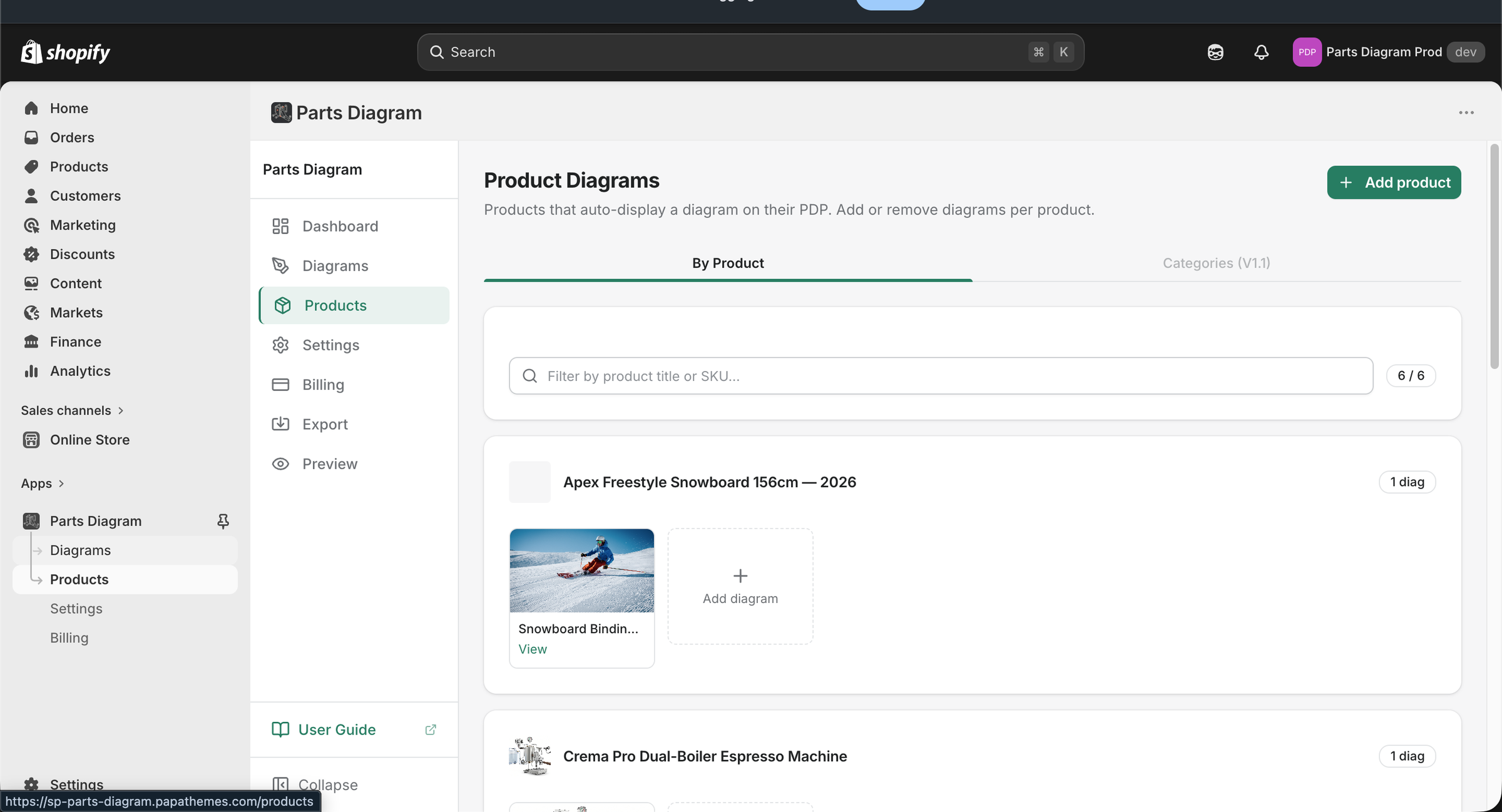Open the Sidekick assistant icon
1502x812 pixels.
(x=1215, y=52)
